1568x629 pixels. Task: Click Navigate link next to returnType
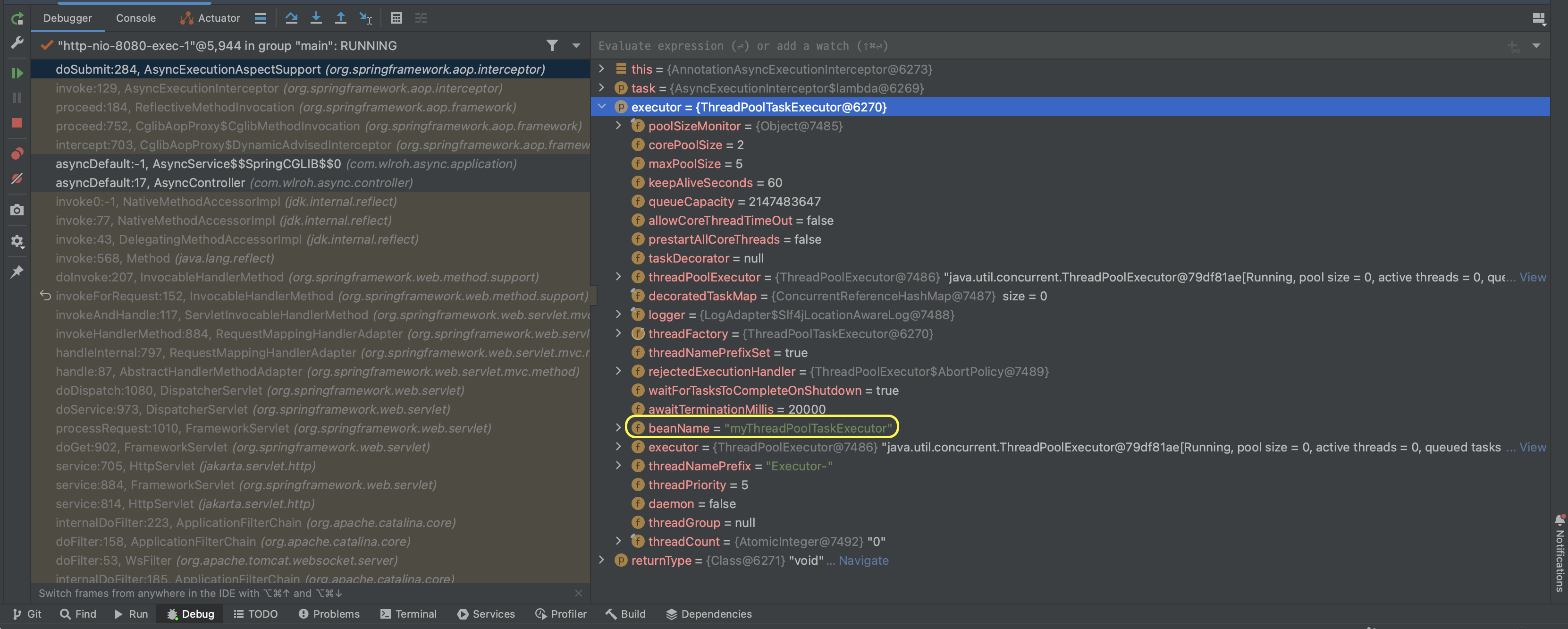click(863, 560)
